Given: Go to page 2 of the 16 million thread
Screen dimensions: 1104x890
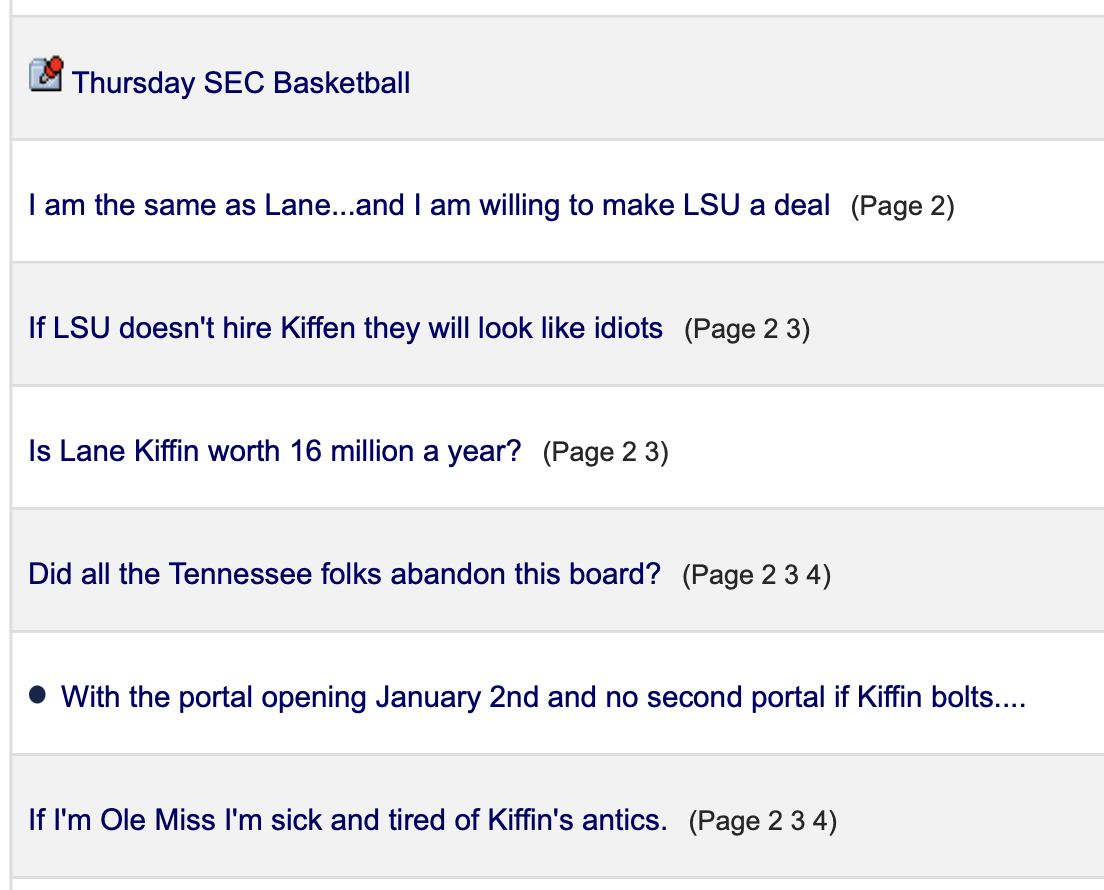Looking at the screenshot, I should tap(629, 453).
